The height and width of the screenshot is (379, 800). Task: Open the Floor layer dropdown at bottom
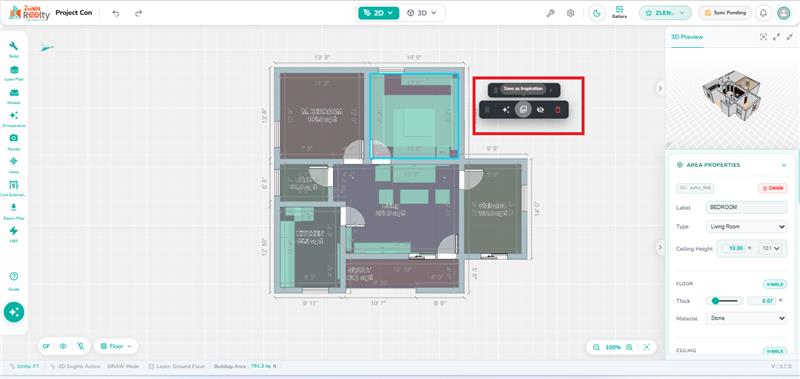tap(116, 346)
